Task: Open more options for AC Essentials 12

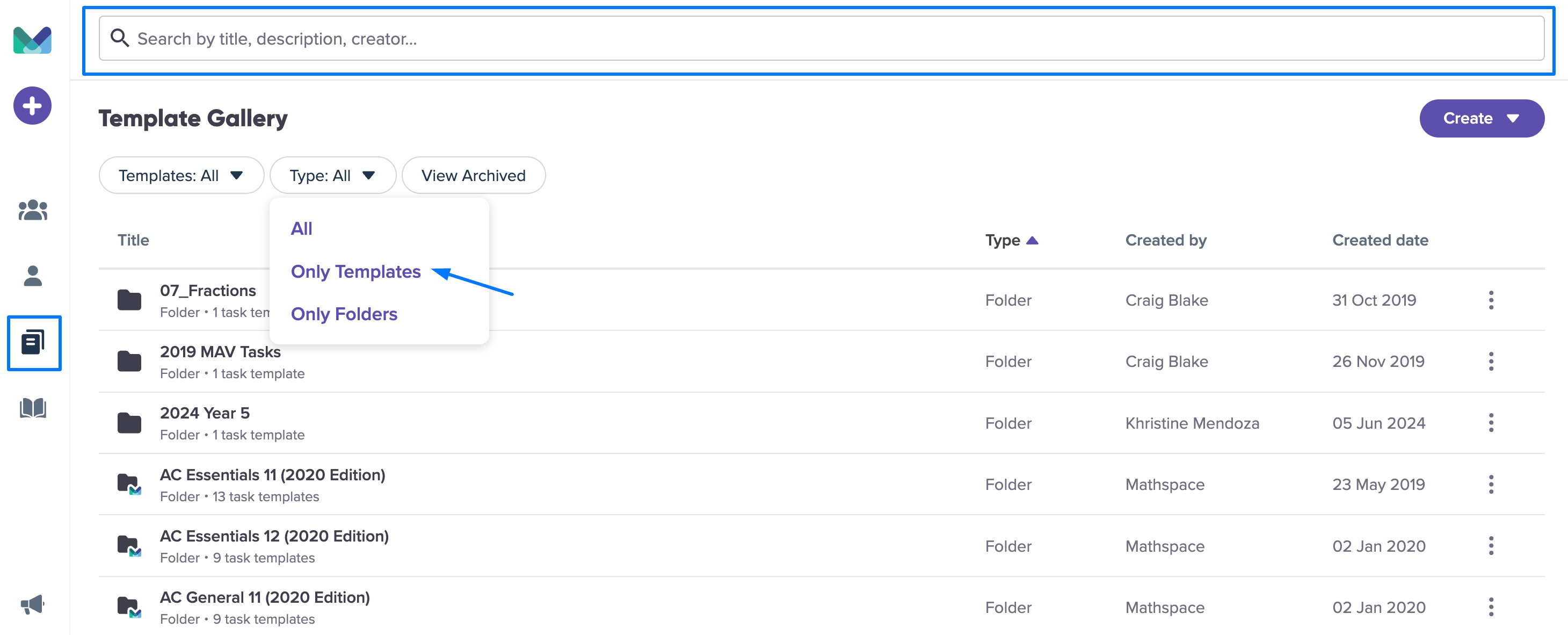Action: (x=1491, y=546)
